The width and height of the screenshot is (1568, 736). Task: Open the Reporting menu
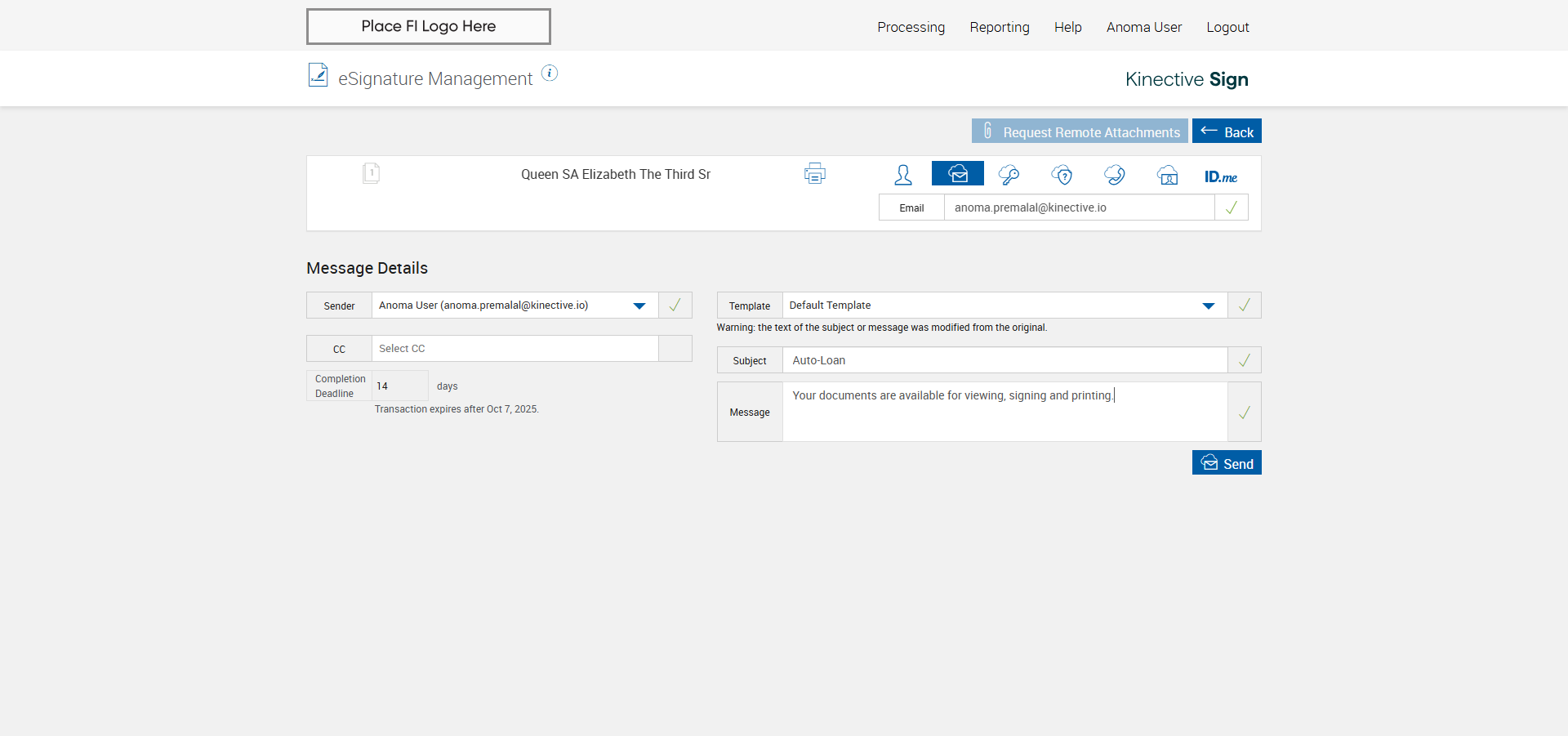click(999, 27)
